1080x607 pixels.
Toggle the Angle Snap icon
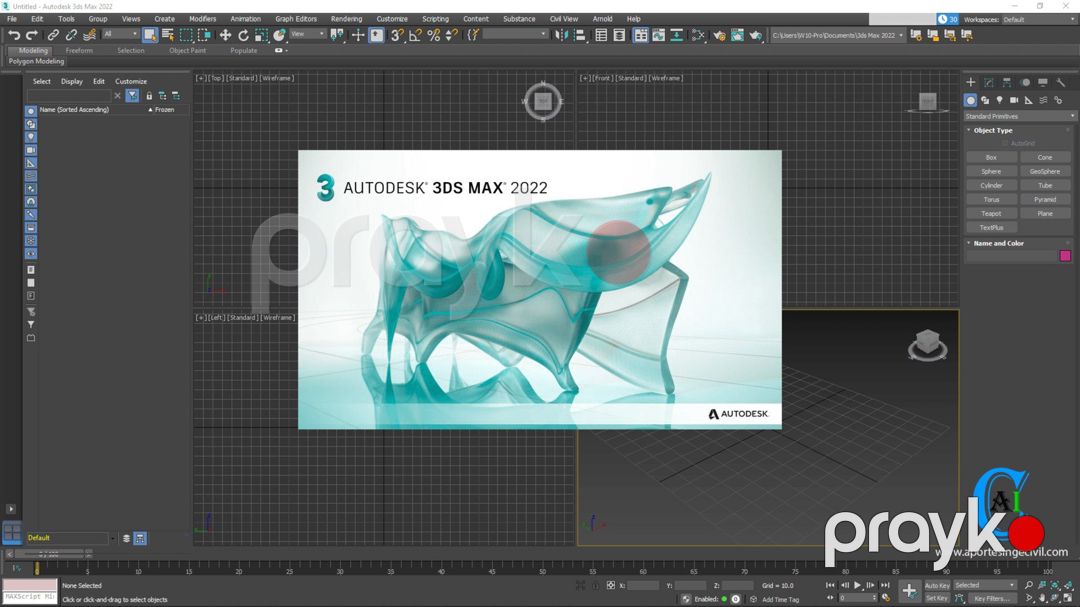[x=415, y=35]
